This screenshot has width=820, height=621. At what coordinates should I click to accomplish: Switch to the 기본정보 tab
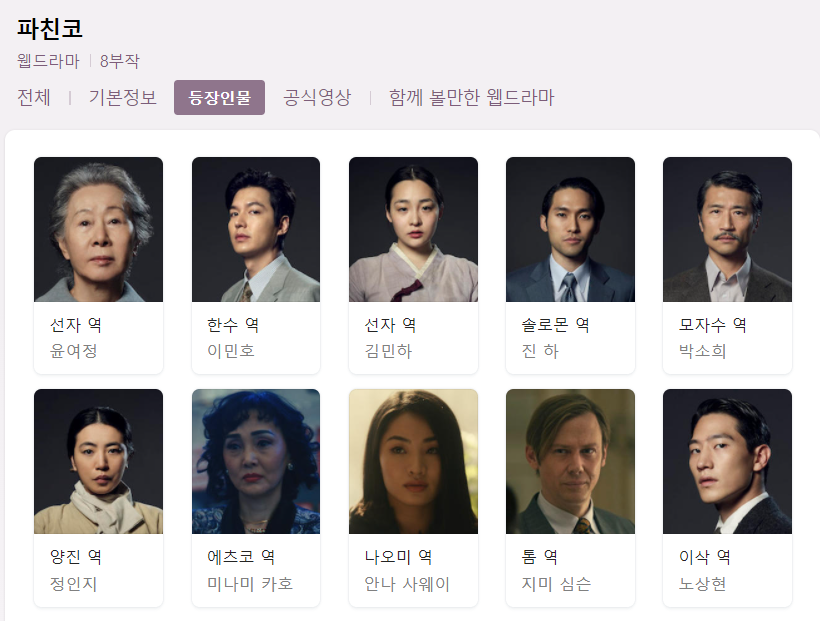click(x=122, y=97)
